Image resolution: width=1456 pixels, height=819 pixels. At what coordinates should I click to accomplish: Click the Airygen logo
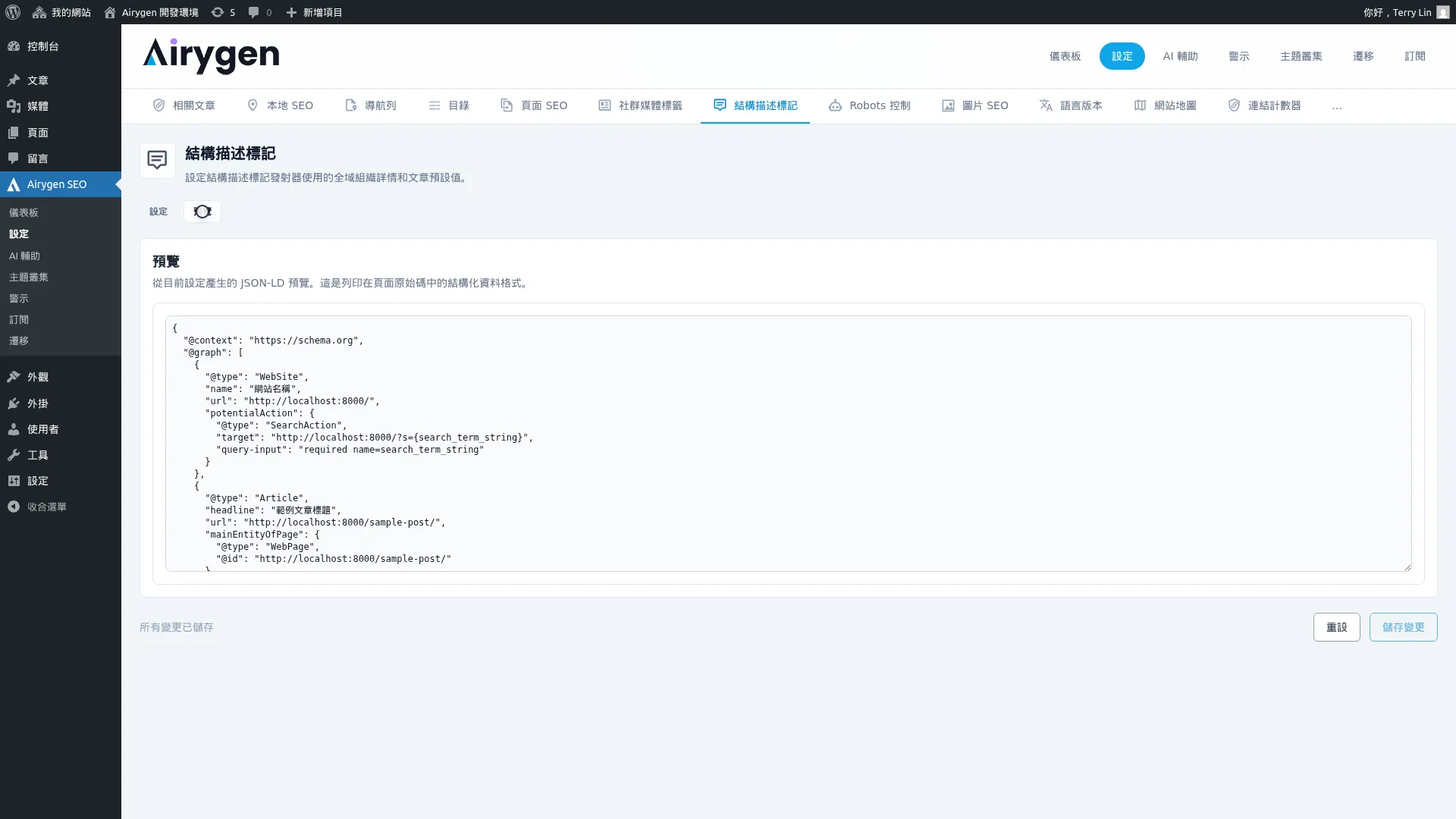click(211, 56)
